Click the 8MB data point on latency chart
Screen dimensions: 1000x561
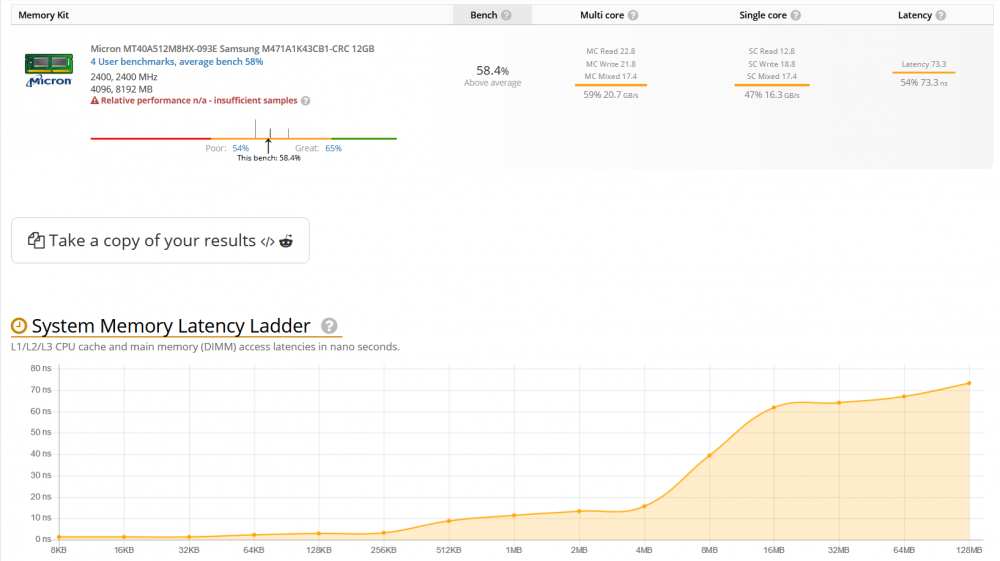point(709,456)
